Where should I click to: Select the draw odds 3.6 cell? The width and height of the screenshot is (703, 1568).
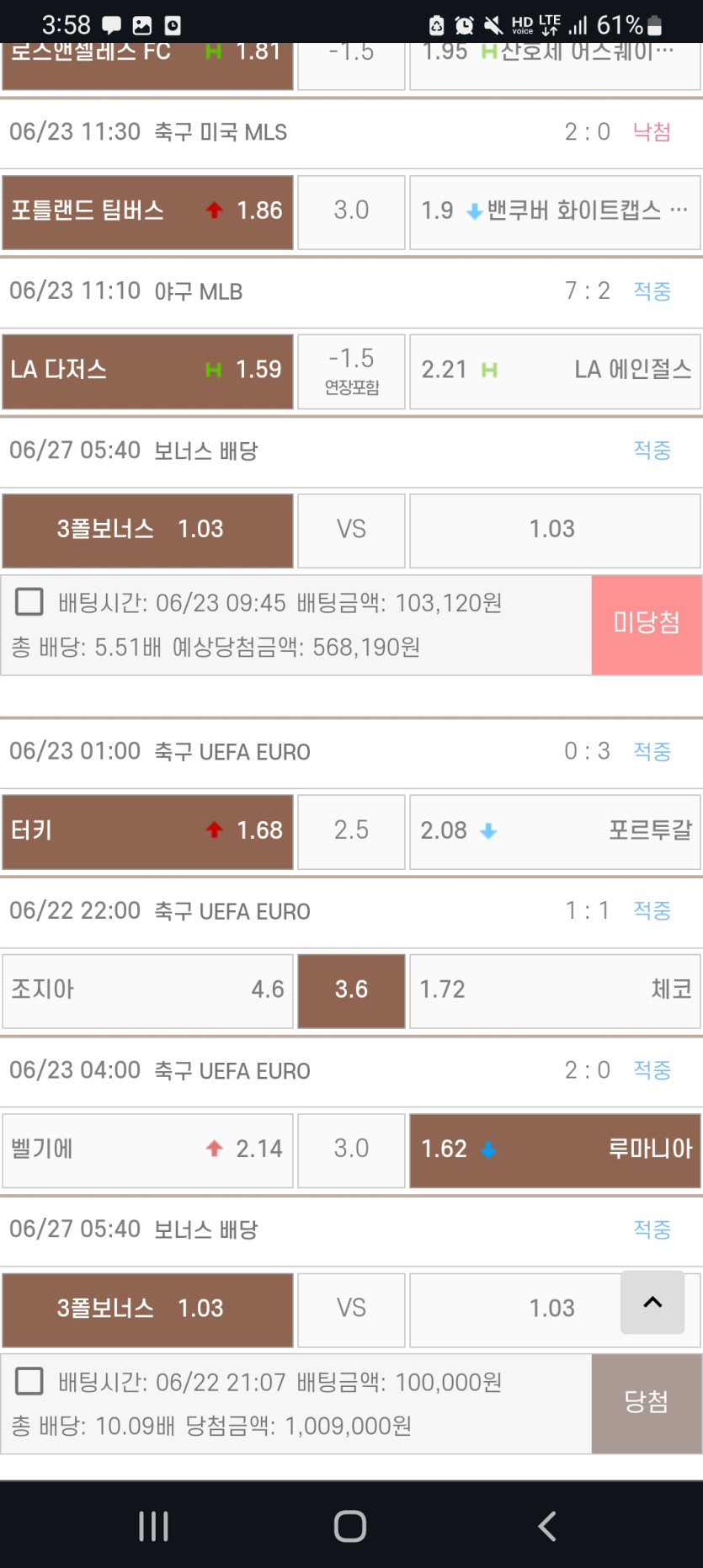pos(351,989)
